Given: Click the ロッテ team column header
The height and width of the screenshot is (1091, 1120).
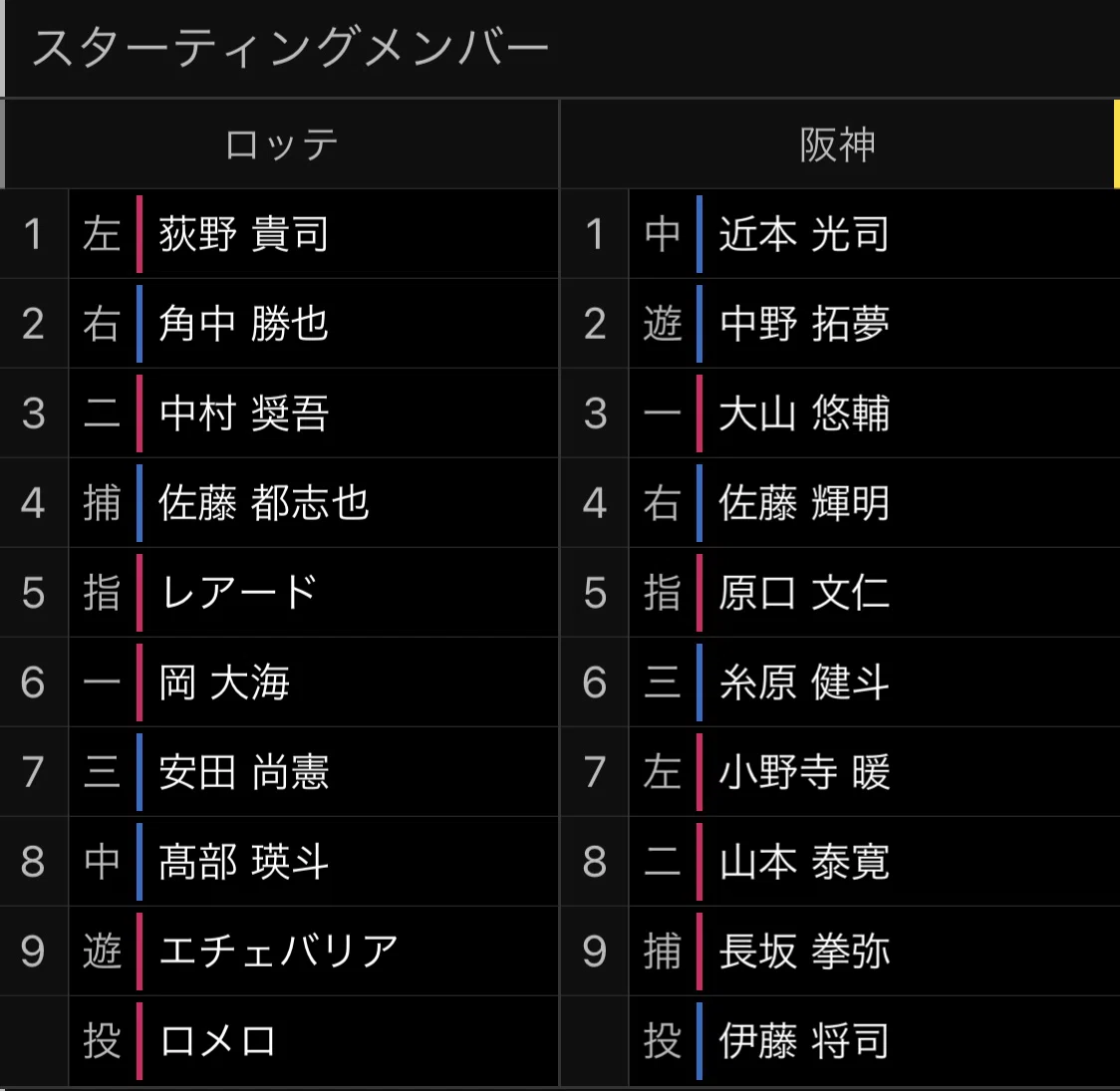Looking at the screenshot, I should tap(281, 144).
